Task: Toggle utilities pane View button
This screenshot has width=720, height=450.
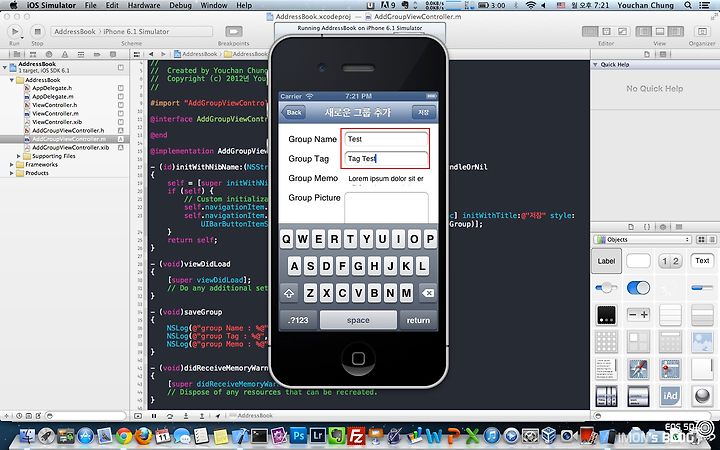Action: (676, 31)
